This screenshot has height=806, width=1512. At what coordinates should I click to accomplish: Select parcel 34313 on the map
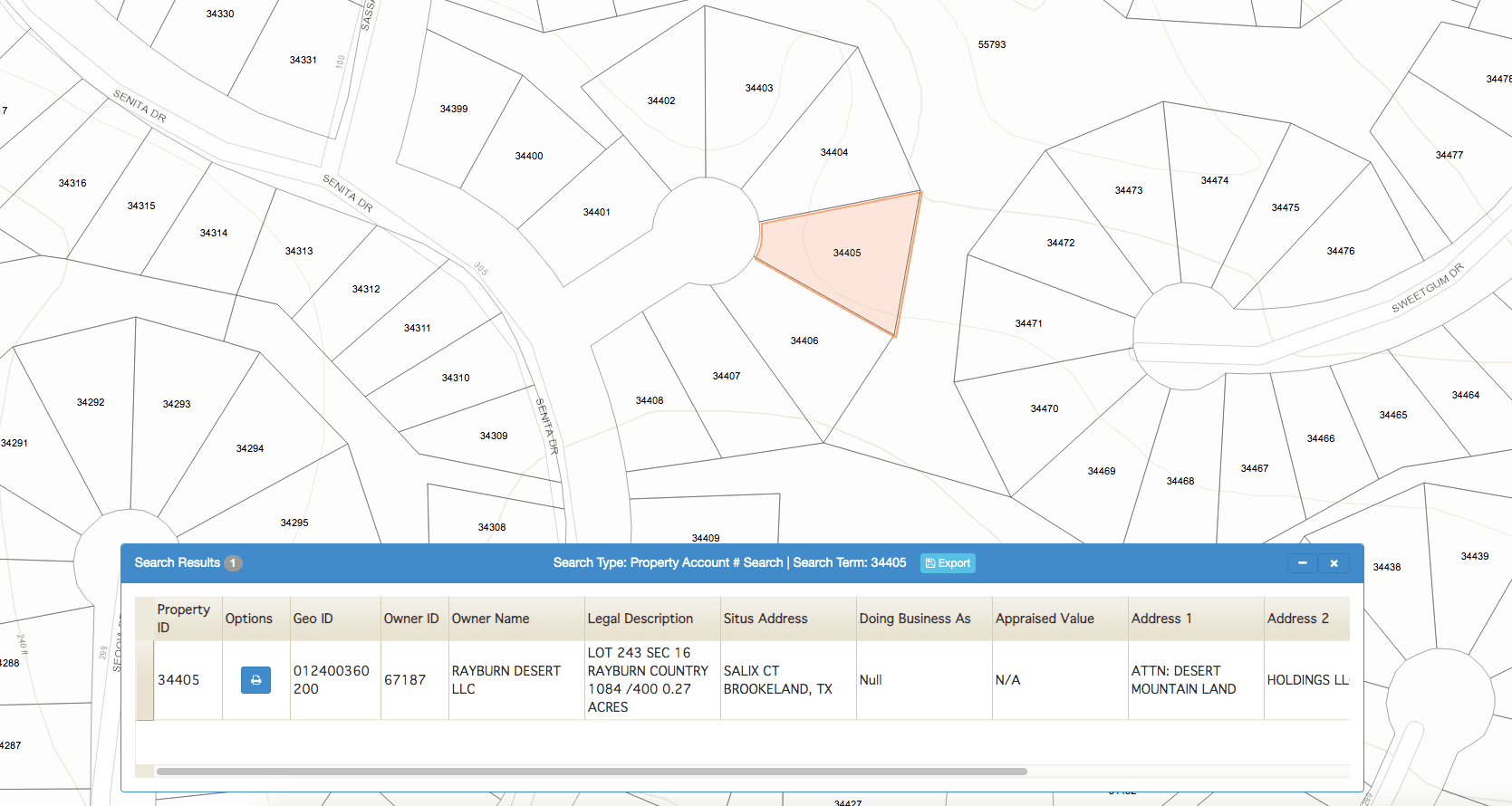tap(299, 251)
